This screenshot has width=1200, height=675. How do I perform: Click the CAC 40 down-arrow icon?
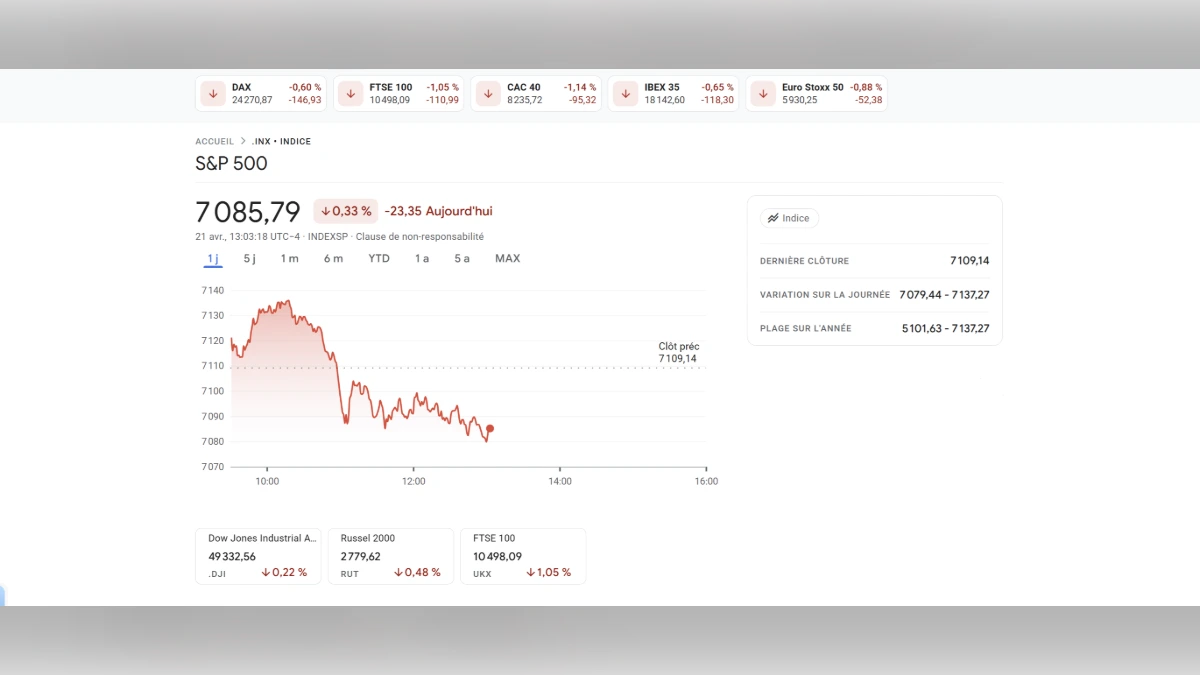[x=488, y=93]
